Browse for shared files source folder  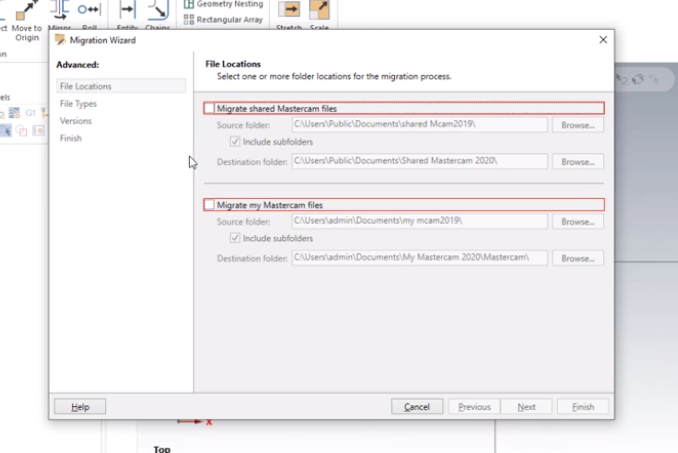point(578,125)
